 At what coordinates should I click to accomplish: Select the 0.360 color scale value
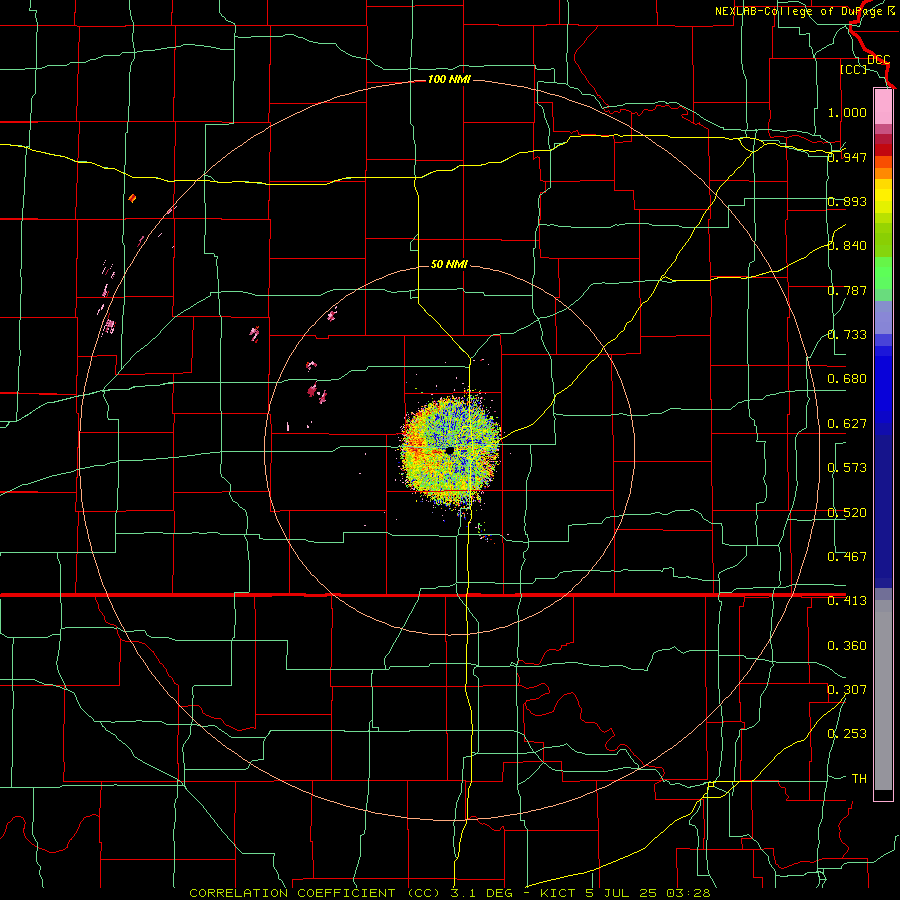click(847, 646)
